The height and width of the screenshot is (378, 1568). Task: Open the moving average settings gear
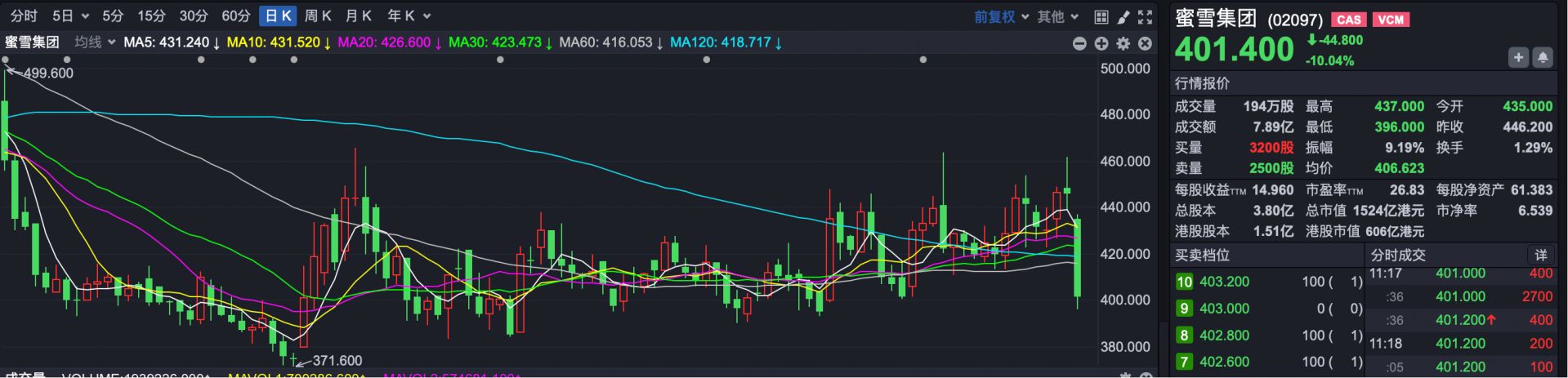click(x=1124, y=43)
